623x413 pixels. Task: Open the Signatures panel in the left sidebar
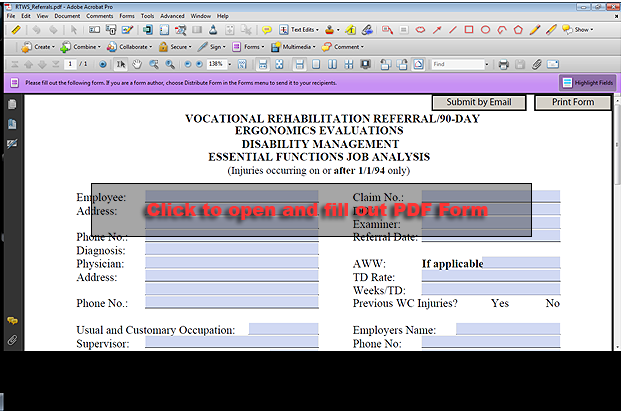[12, 143]
